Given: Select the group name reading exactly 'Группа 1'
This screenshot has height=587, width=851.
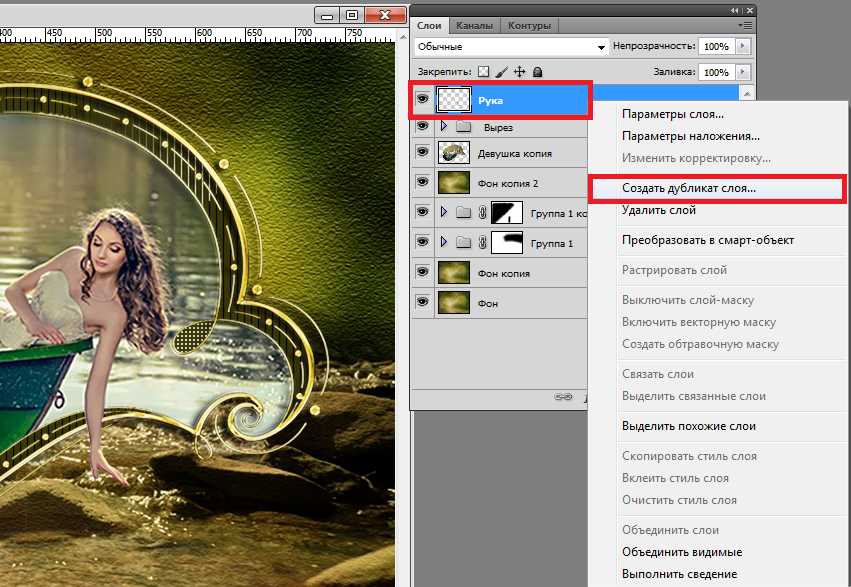Looking at the screenshot, I should (x=551, y=244).
